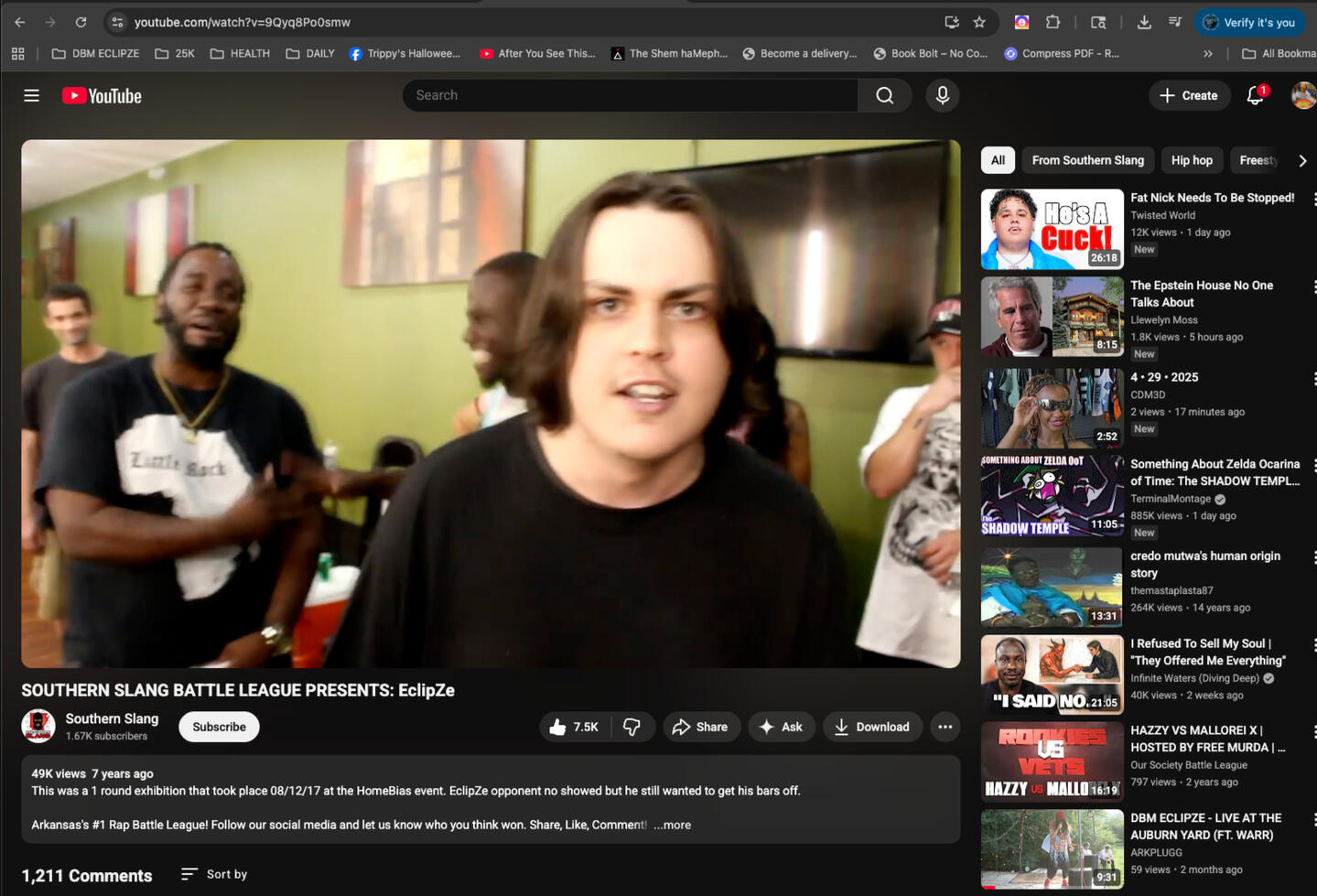
Task: Open more actions three-dot menu
Action: pos(945,727)
